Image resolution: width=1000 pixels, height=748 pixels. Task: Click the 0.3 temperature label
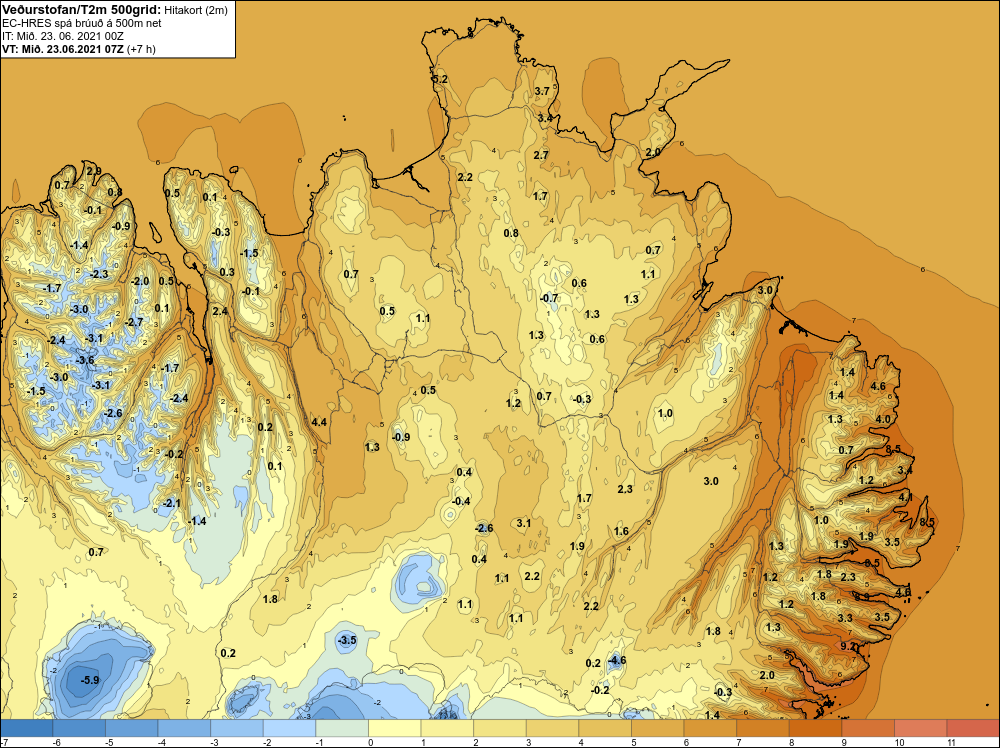point(227,272)
